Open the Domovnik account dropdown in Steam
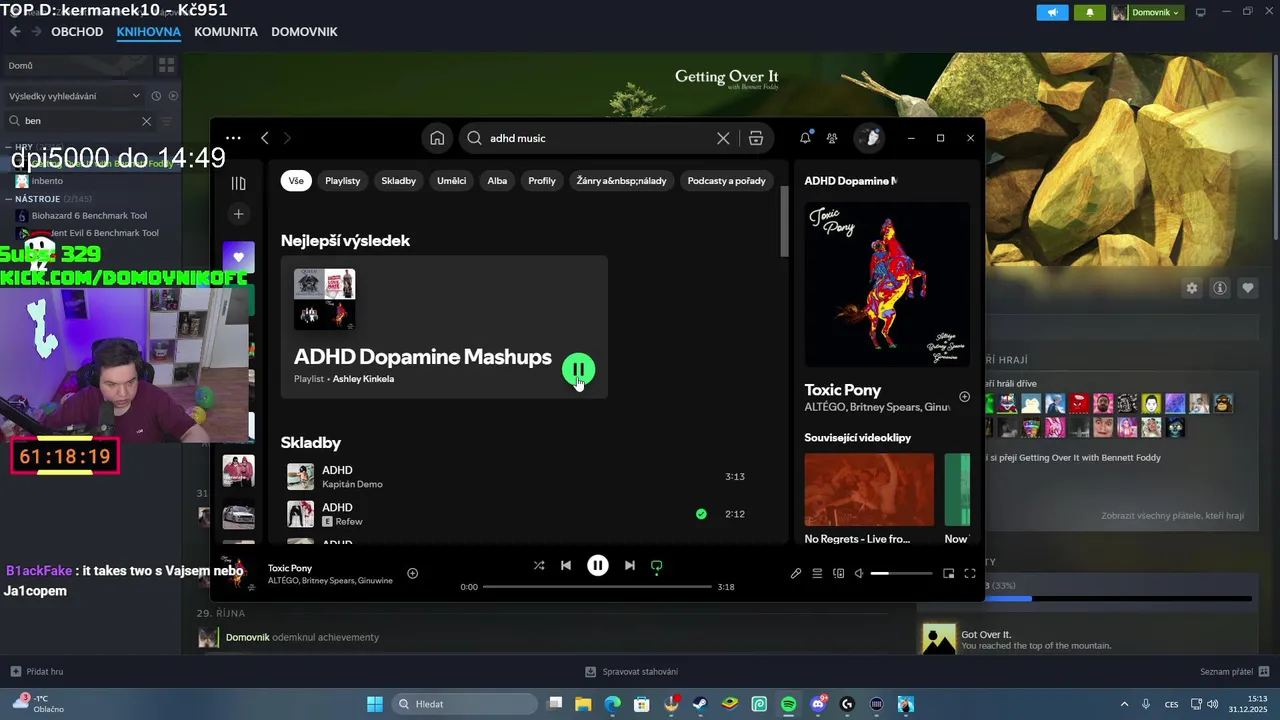 [1147, 12]
